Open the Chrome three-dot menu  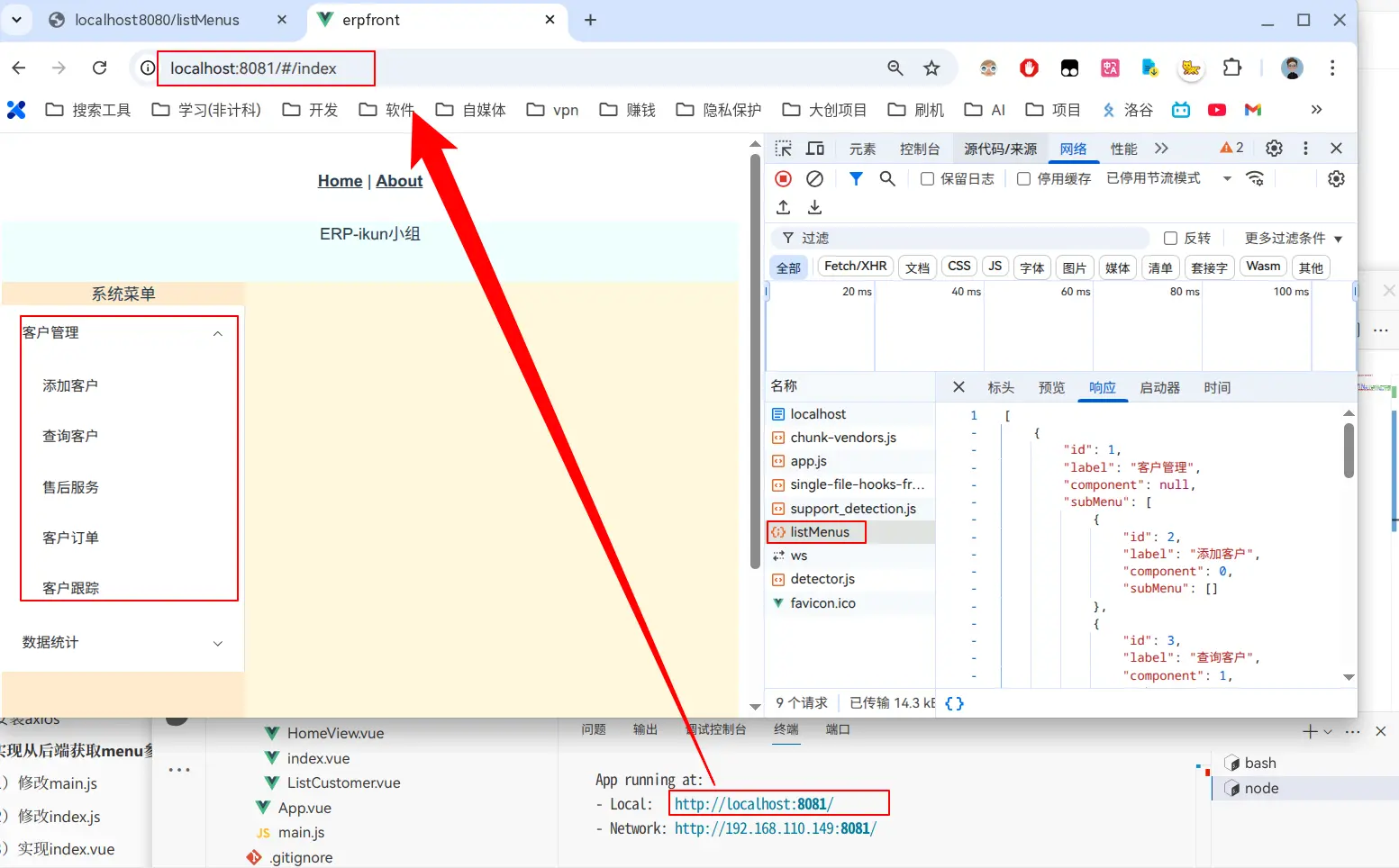click(x=1331, y=68)
